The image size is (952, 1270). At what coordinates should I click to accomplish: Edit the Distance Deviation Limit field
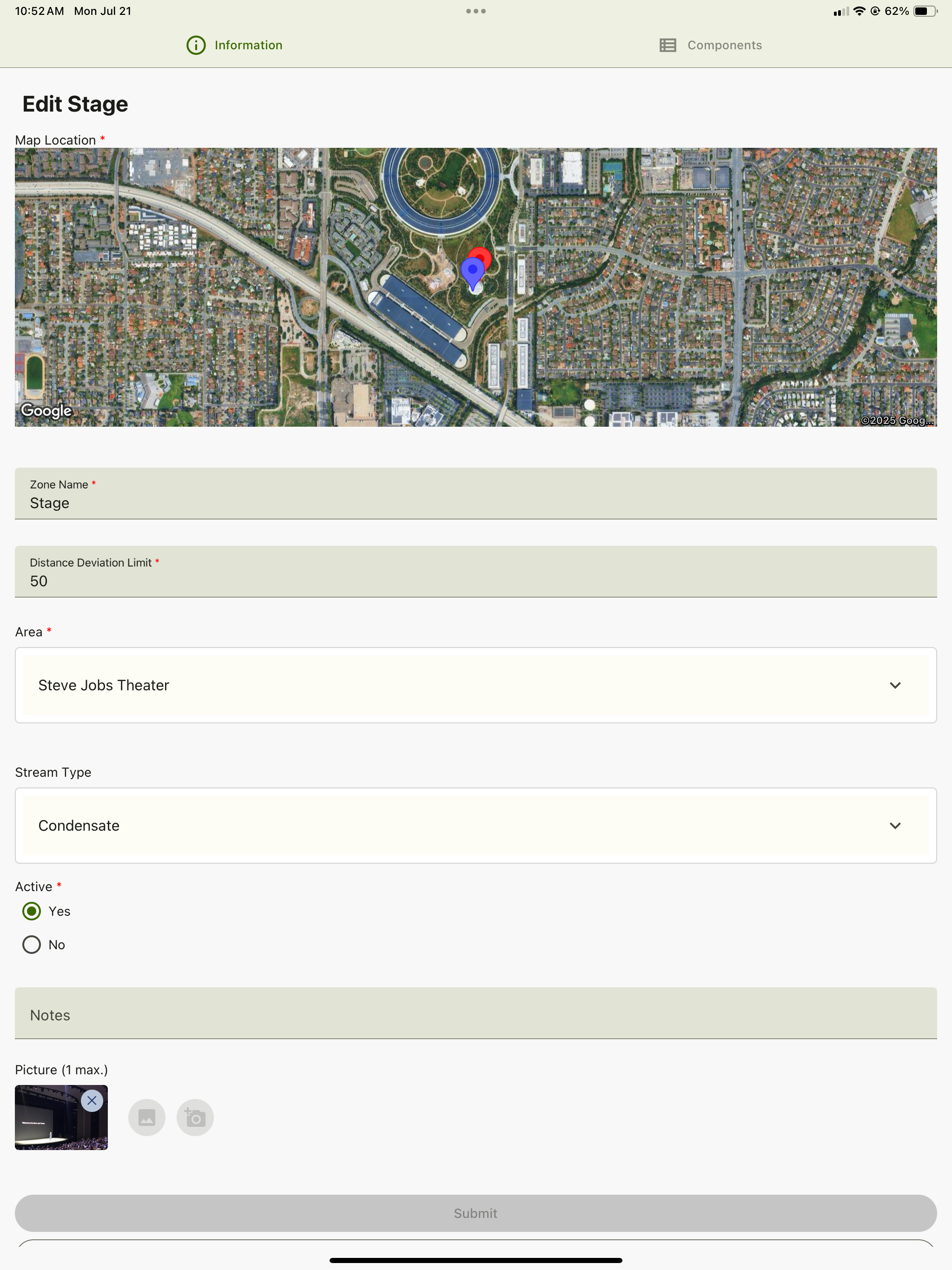click(476, 572)
